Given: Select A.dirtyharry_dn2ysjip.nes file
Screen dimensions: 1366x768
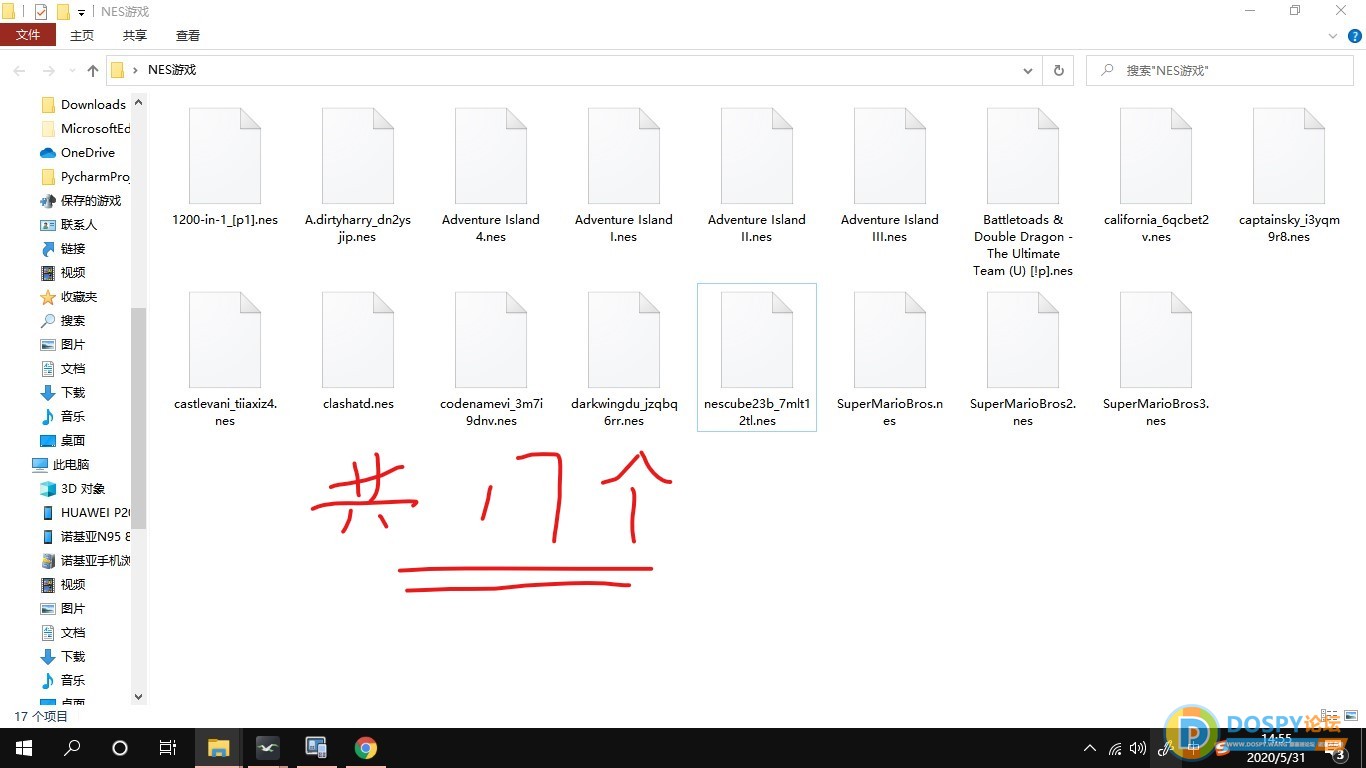Looking at the screenshot, I should point(358,177).
